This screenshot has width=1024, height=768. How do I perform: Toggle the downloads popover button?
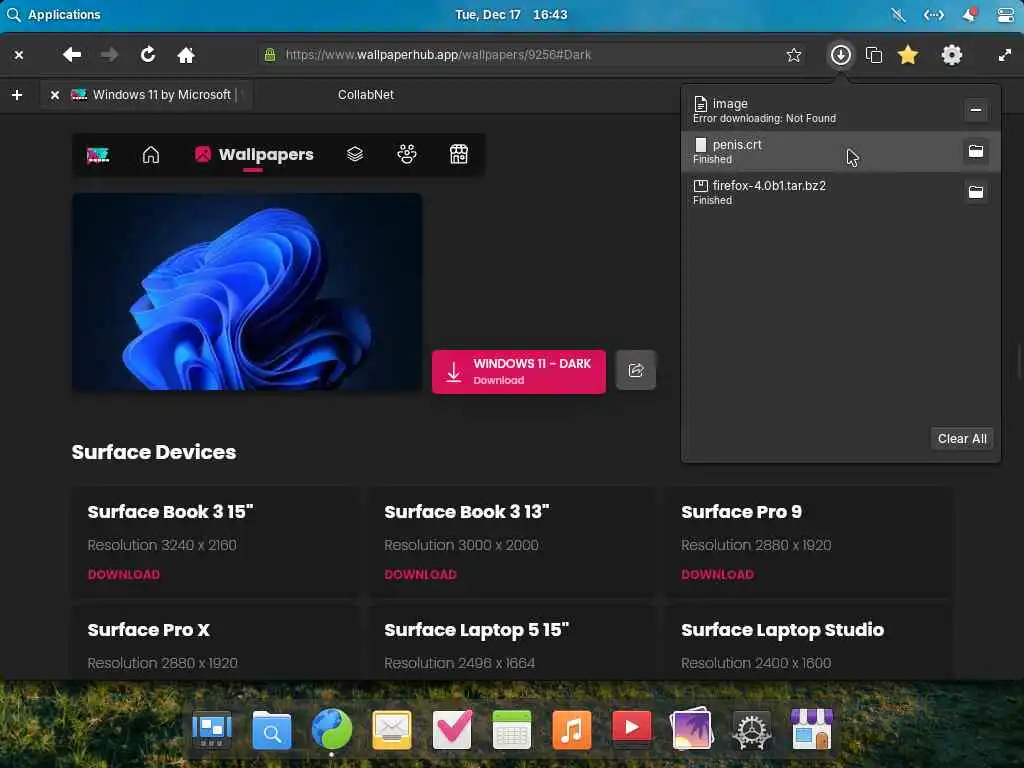coord(840,55)
